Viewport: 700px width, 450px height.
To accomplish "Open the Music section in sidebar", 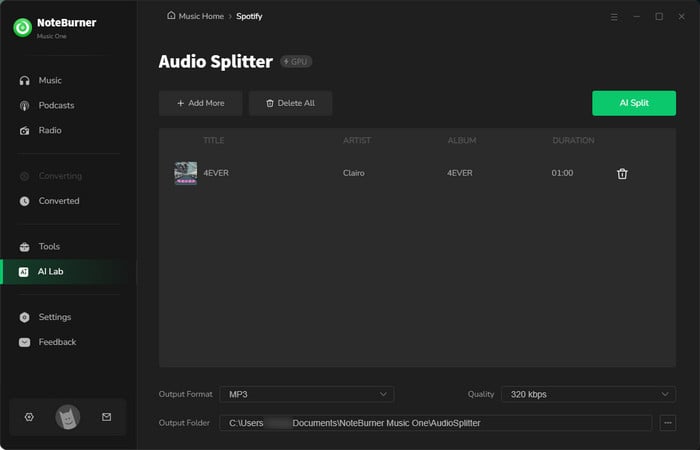I will click(49, 80).
